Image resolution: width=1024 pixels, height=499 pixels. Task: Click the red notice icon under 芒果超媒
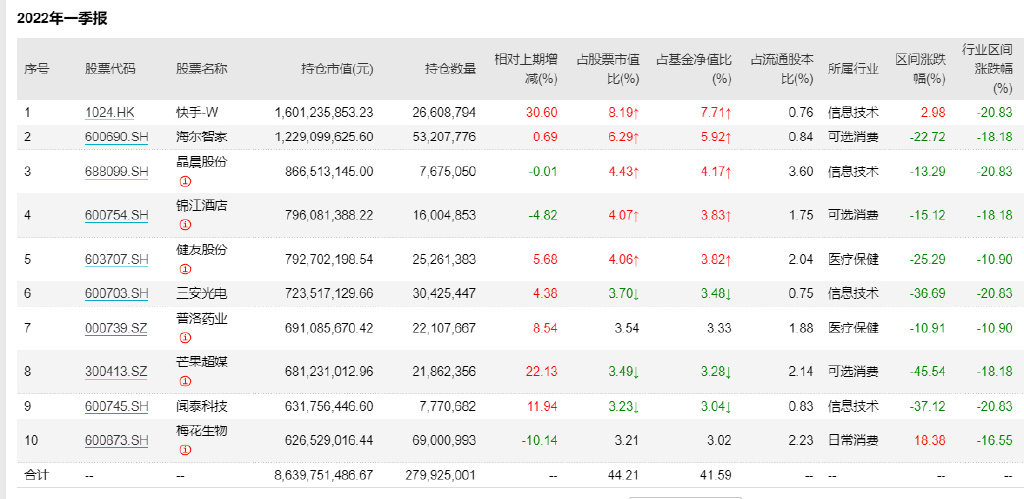pos(184,381)
